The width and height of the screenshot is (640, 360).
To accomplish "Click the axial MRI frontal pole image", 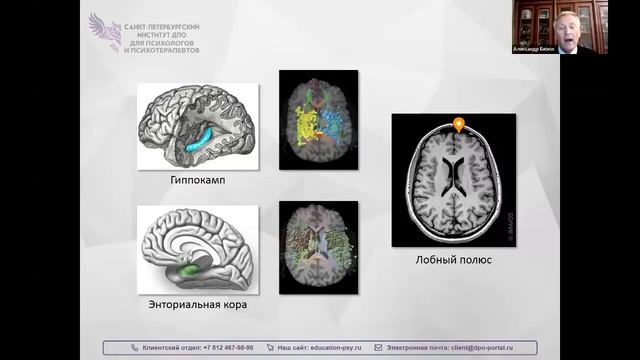I will [454, 180].
